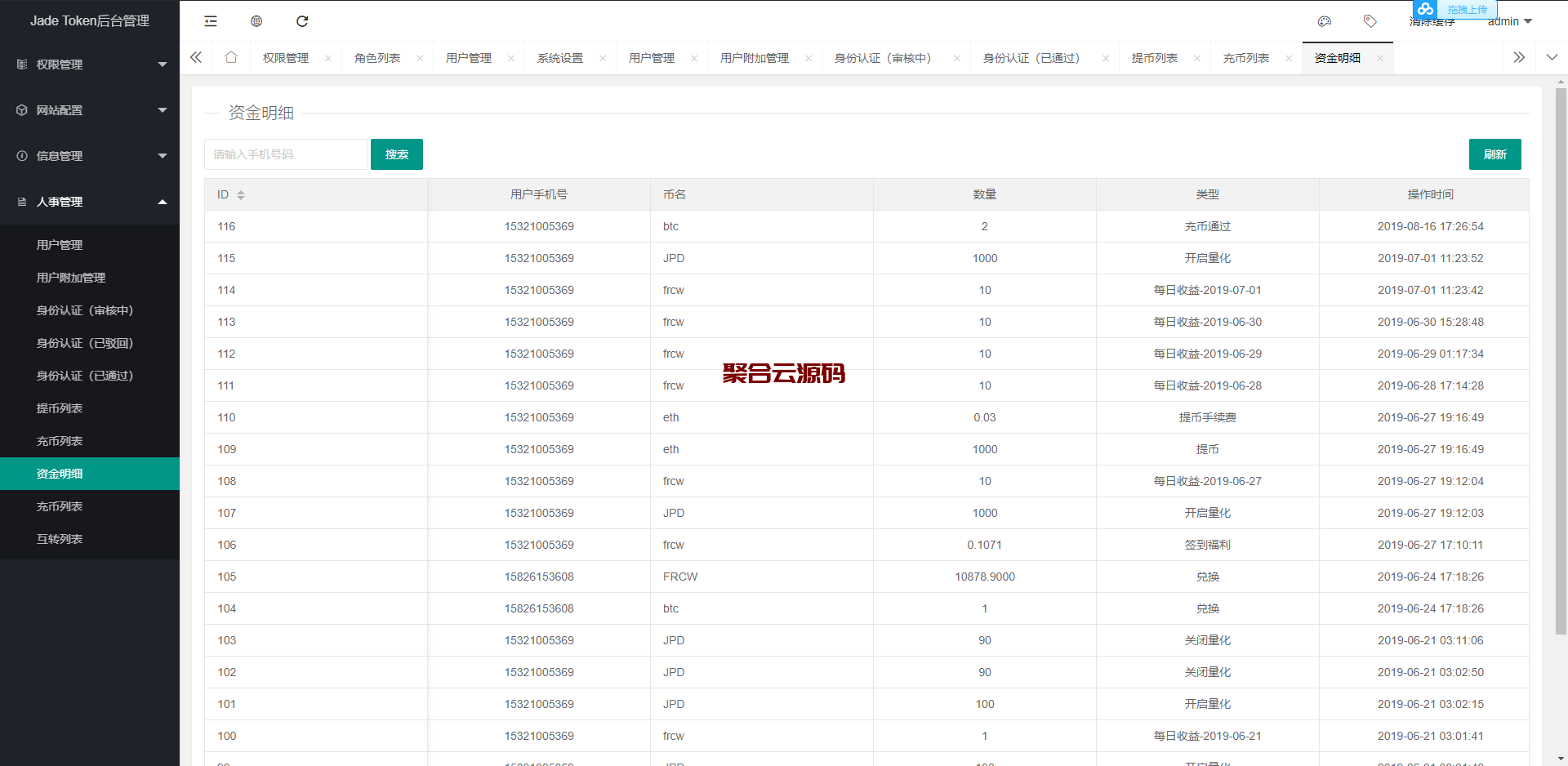Screen dimensions: 1568x766
Task: Click the 搜索 search button
Action: tap(397, 154)
